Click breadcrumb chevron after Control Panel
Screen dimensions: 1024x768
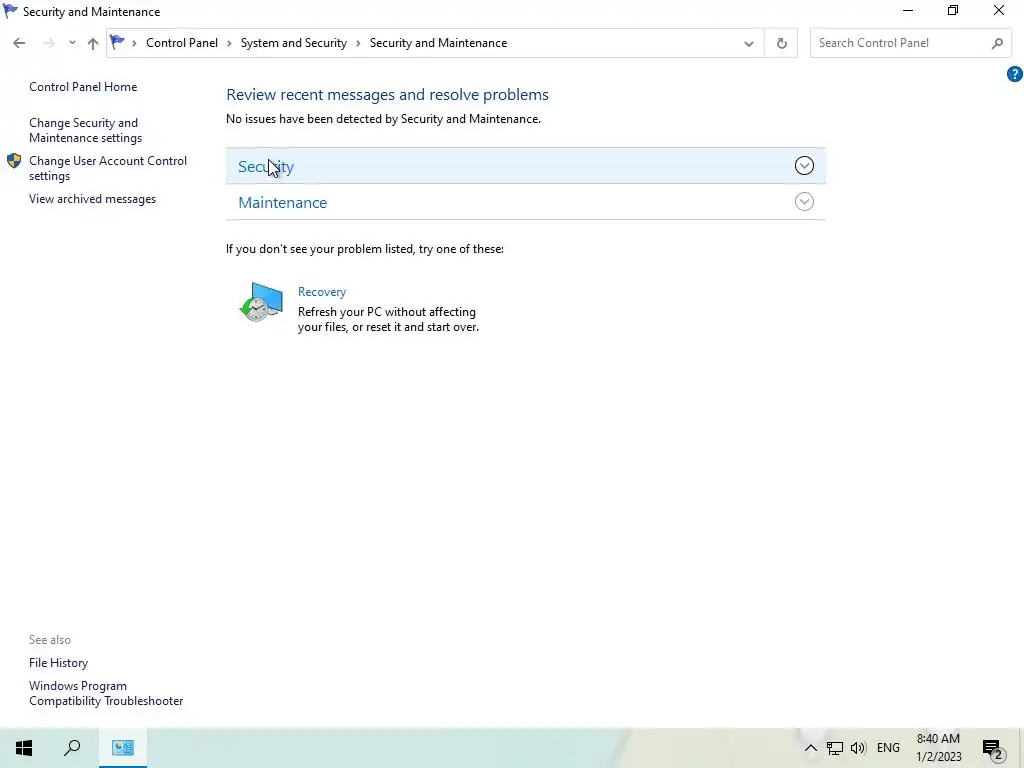[229, 44]
